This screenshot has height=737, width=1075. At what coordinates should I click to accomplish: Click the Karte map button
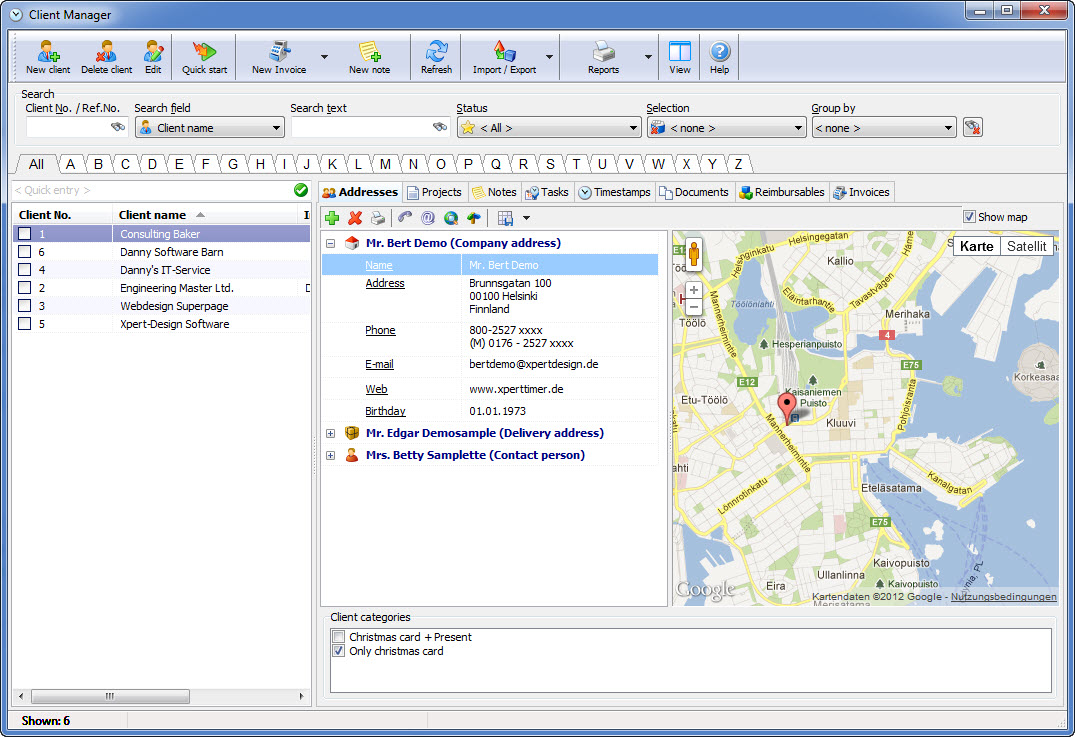976,246
